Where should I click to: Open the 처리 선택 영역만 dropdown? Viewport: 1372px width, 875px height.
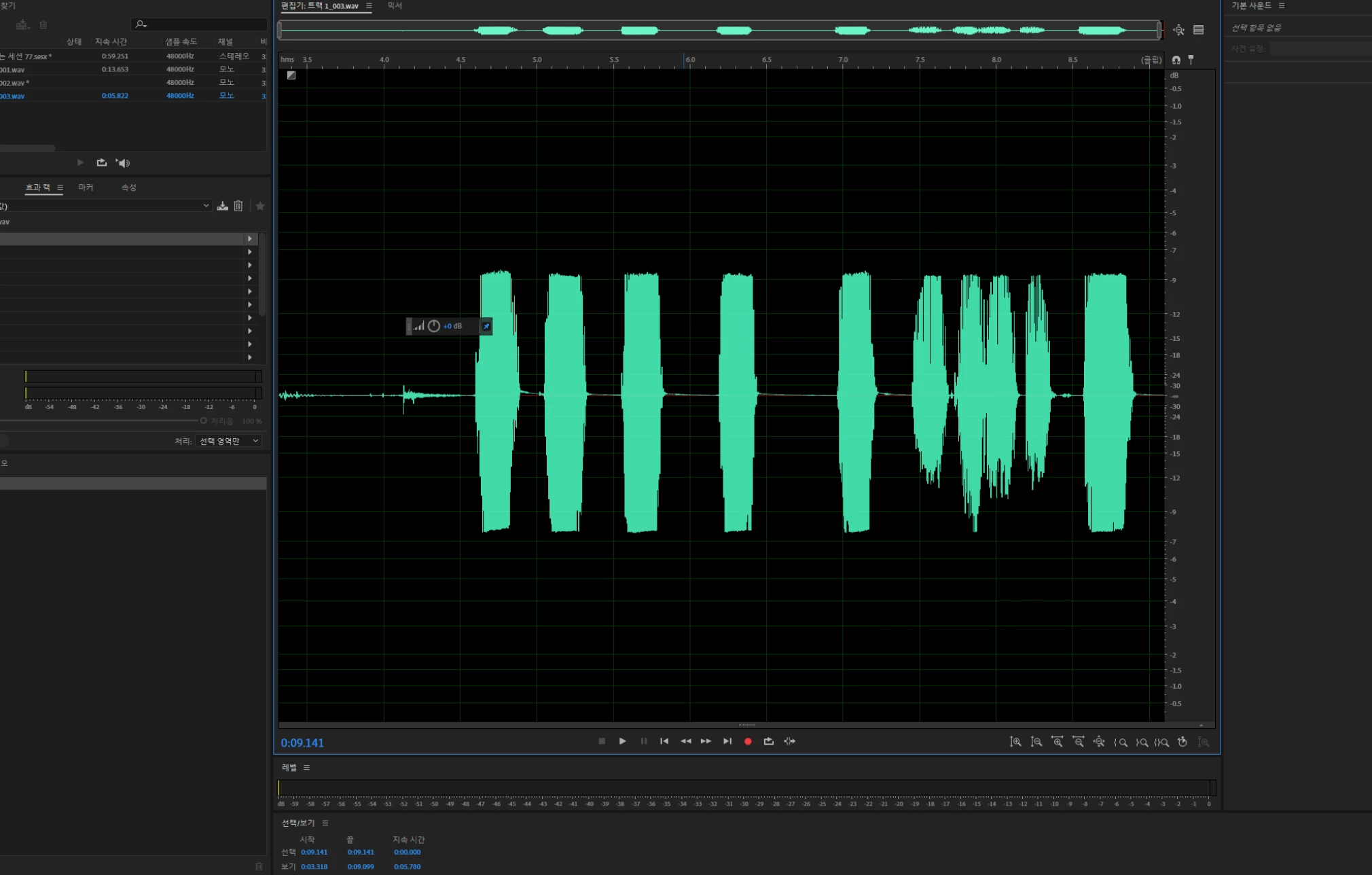[x=229, y=441]
